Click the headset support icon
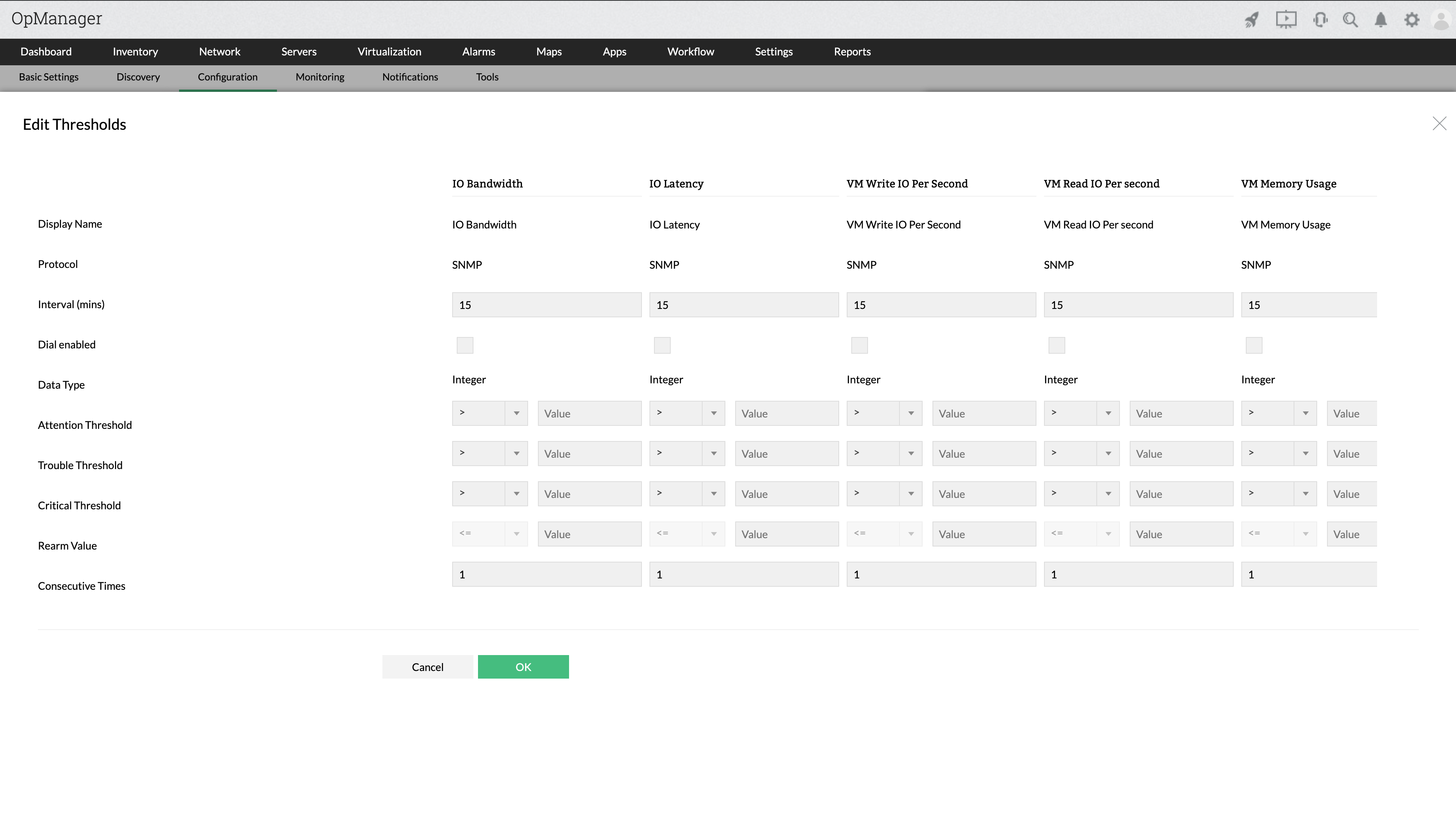Image resolution: width=1456 pixels, height=838 pixels. coord(1320,19)
